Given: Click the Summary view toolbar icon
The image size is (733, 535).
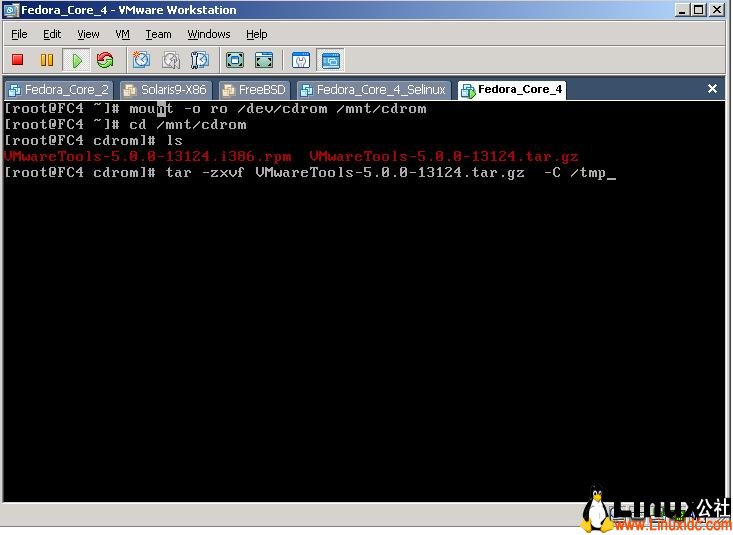Looking at the screenshot, I should click(x=301, y=60).
